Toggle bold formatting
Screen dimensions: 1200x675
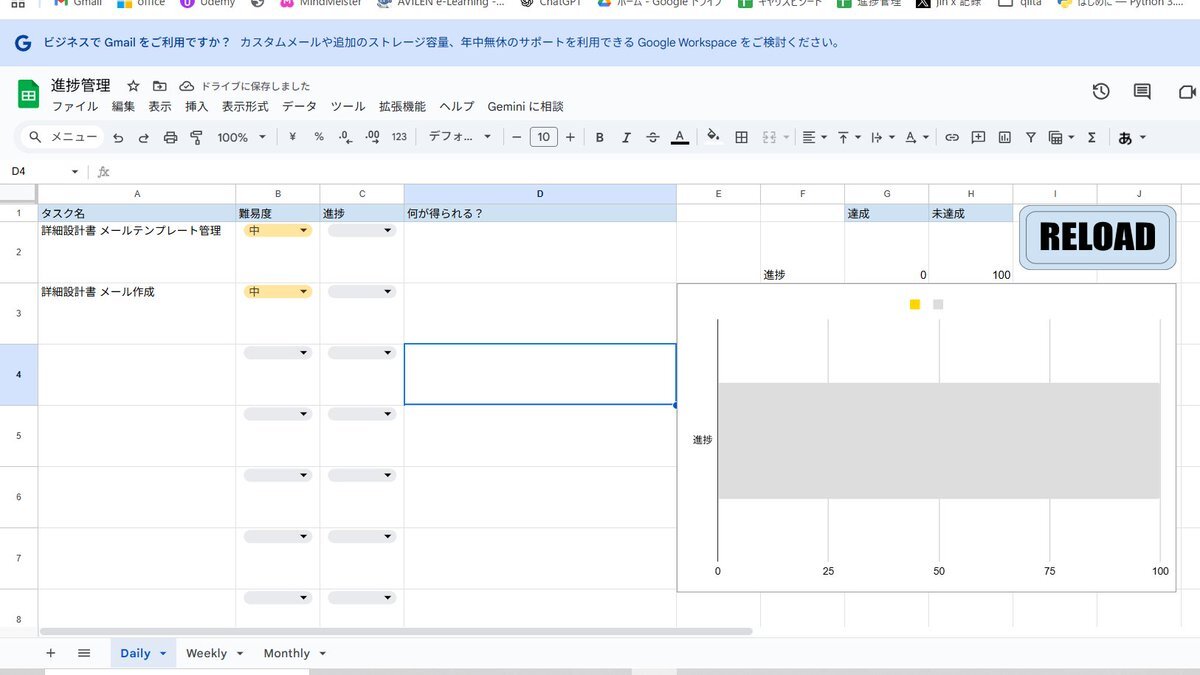click(x=600, y=138)
